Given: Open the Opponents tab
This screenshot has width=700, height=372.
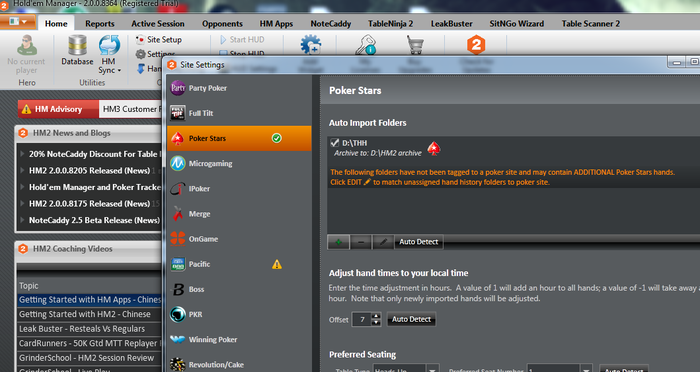Looking at the screenshot, I should coord(222,24).
